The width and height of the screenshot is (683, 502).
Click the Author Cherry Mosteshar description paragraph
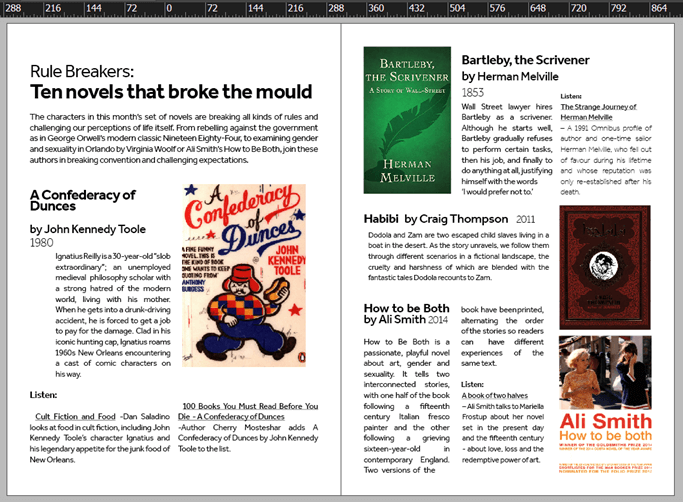click(248, 438)
